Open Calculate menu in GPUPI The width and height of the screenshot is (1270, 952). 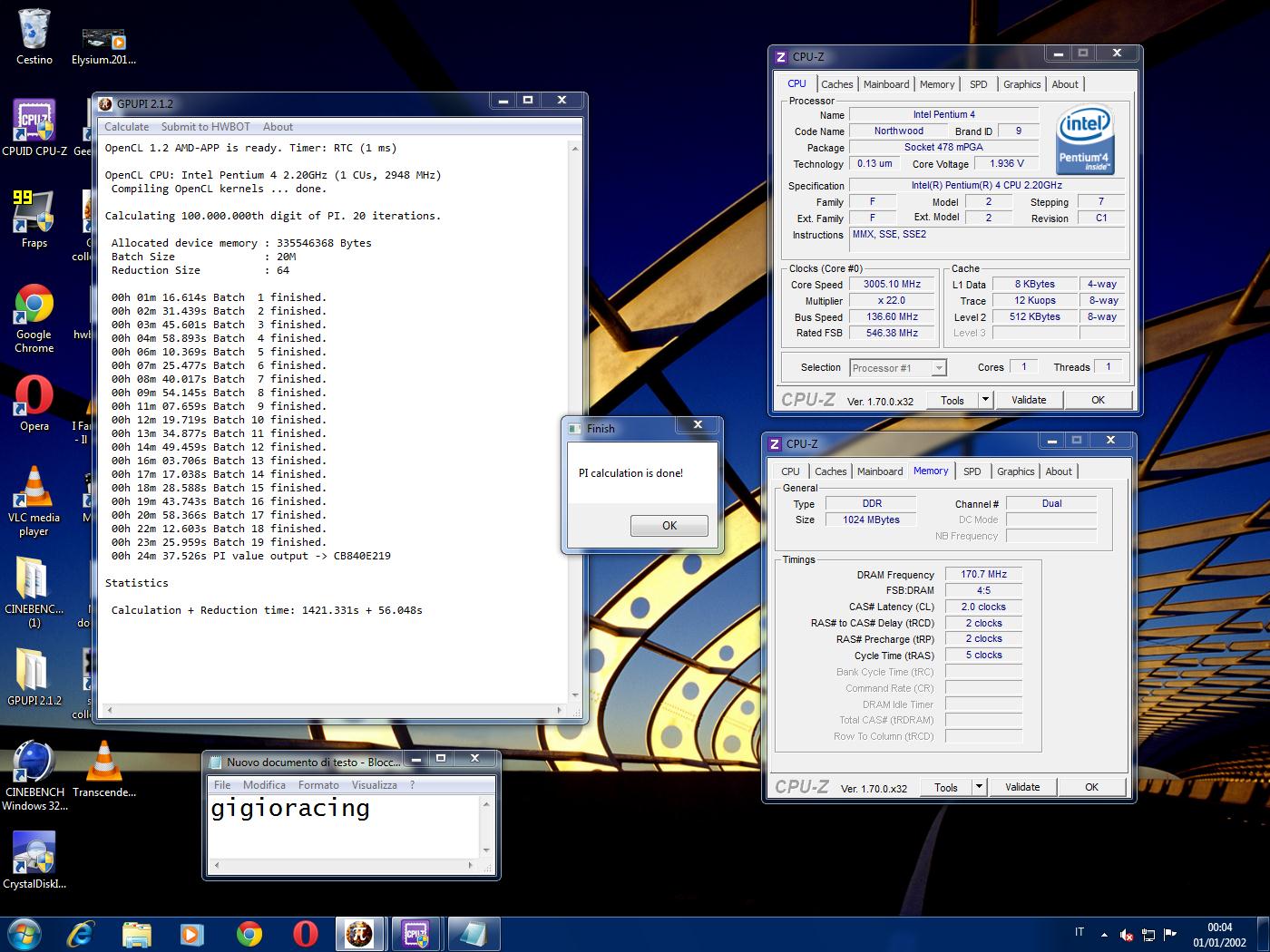(x=126, y=127)
